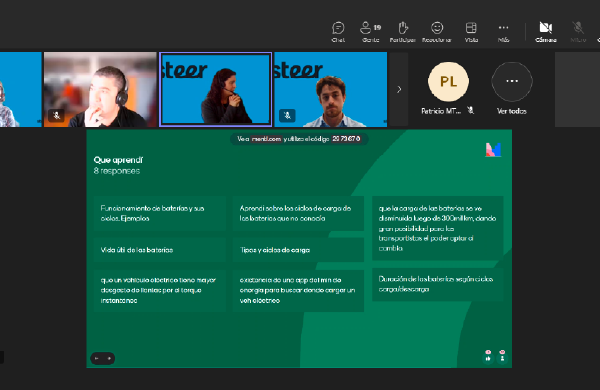Image resolution: width=600 pixels, height=390 pixels.
Task: Raise hand with the Participar button
Action: coord(403,32)
